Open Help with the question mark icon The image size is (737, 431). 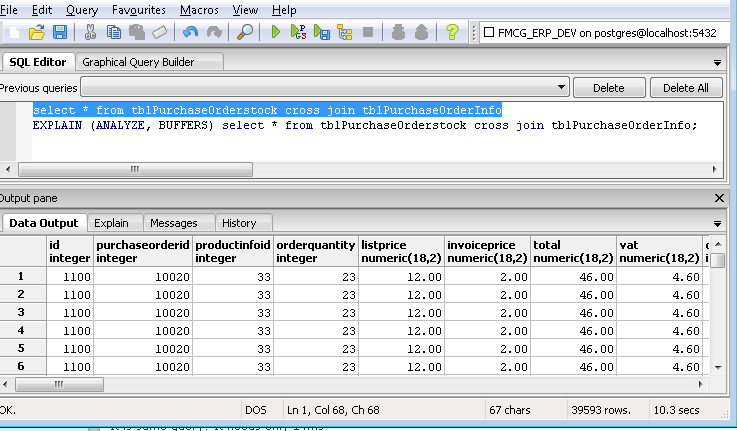click(x=451, y=33)
